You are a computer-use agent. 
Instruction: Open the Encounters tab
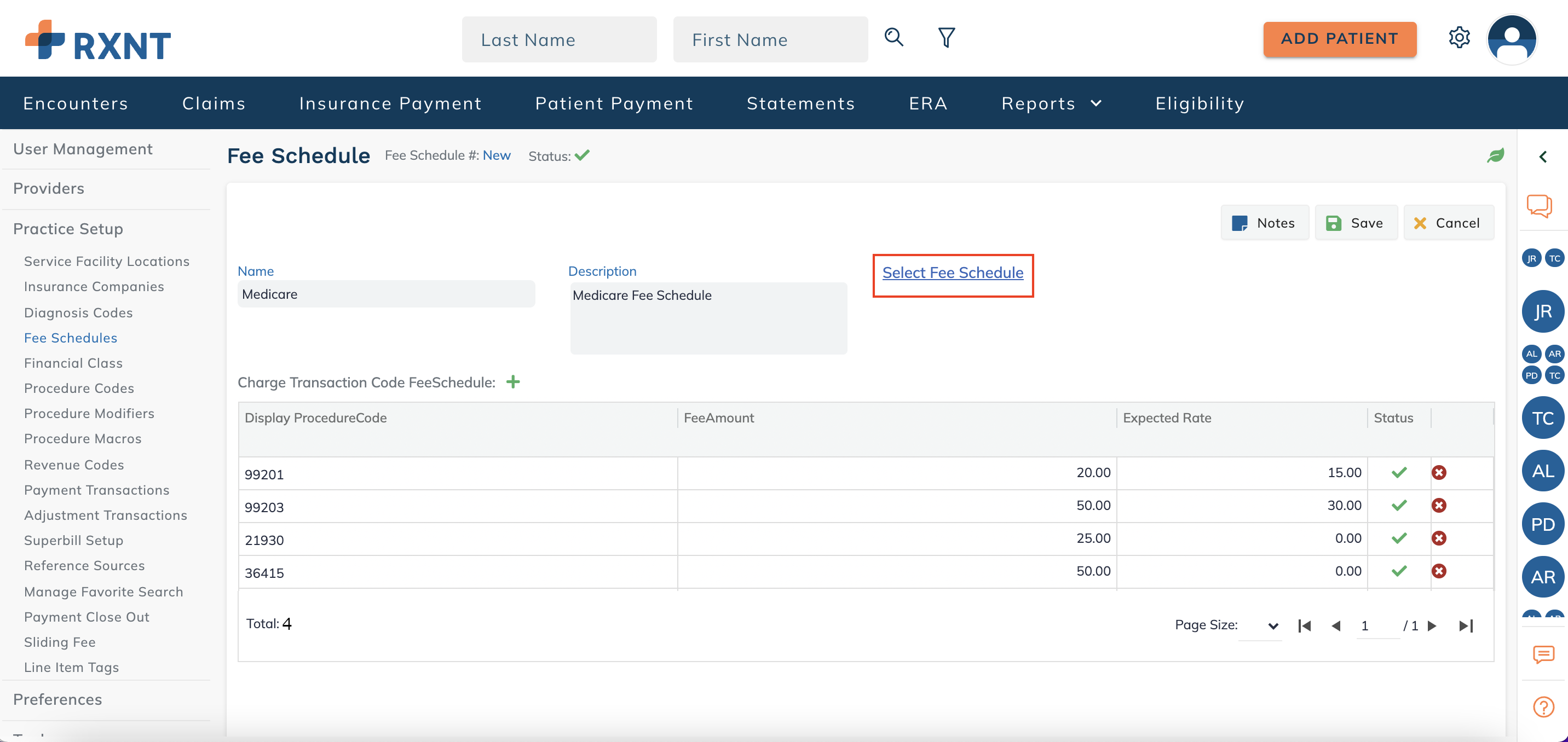pyautogui.click(x=76, y=103)
